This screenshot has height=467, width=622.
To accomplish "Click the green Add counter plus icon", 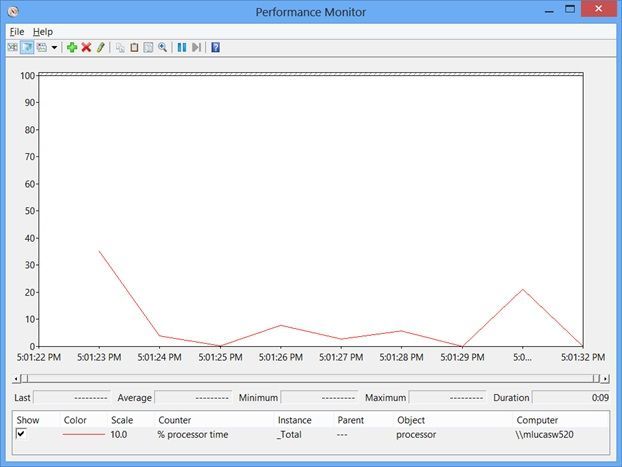I will [72, 48].
